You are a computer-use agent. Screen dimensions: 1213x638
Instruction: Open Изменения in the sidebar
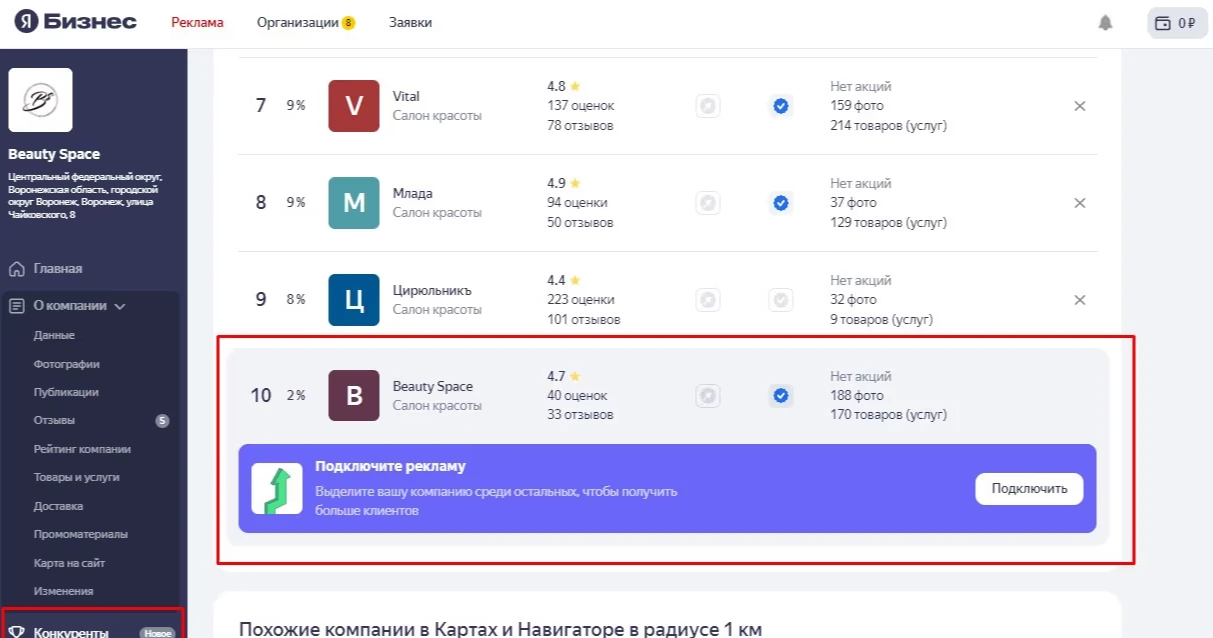pyautogui.click(x=63, y=591)
